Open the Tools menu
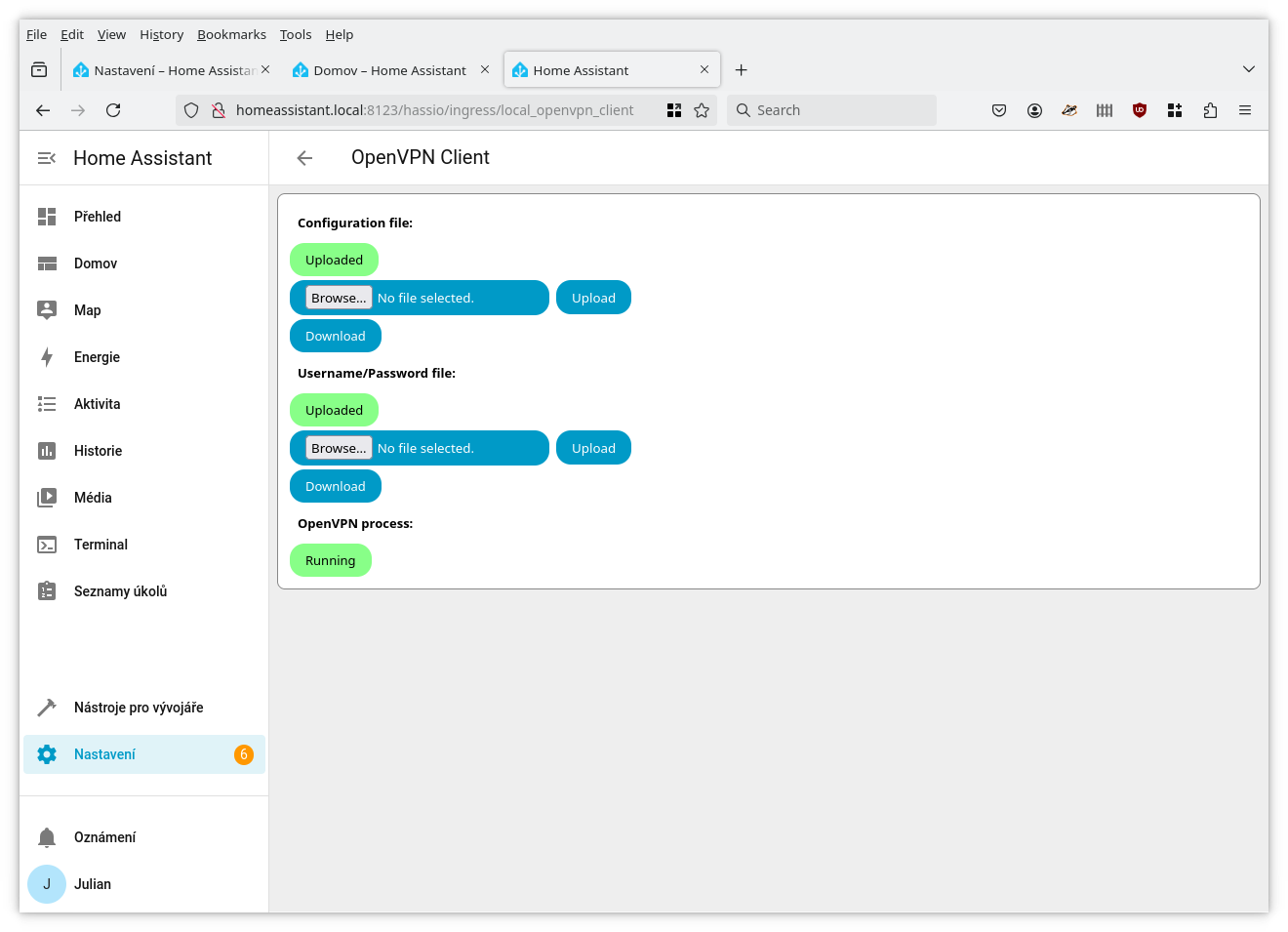This screenshot has width=1288, height=932. pyautogui.click(x=296, y=34)
